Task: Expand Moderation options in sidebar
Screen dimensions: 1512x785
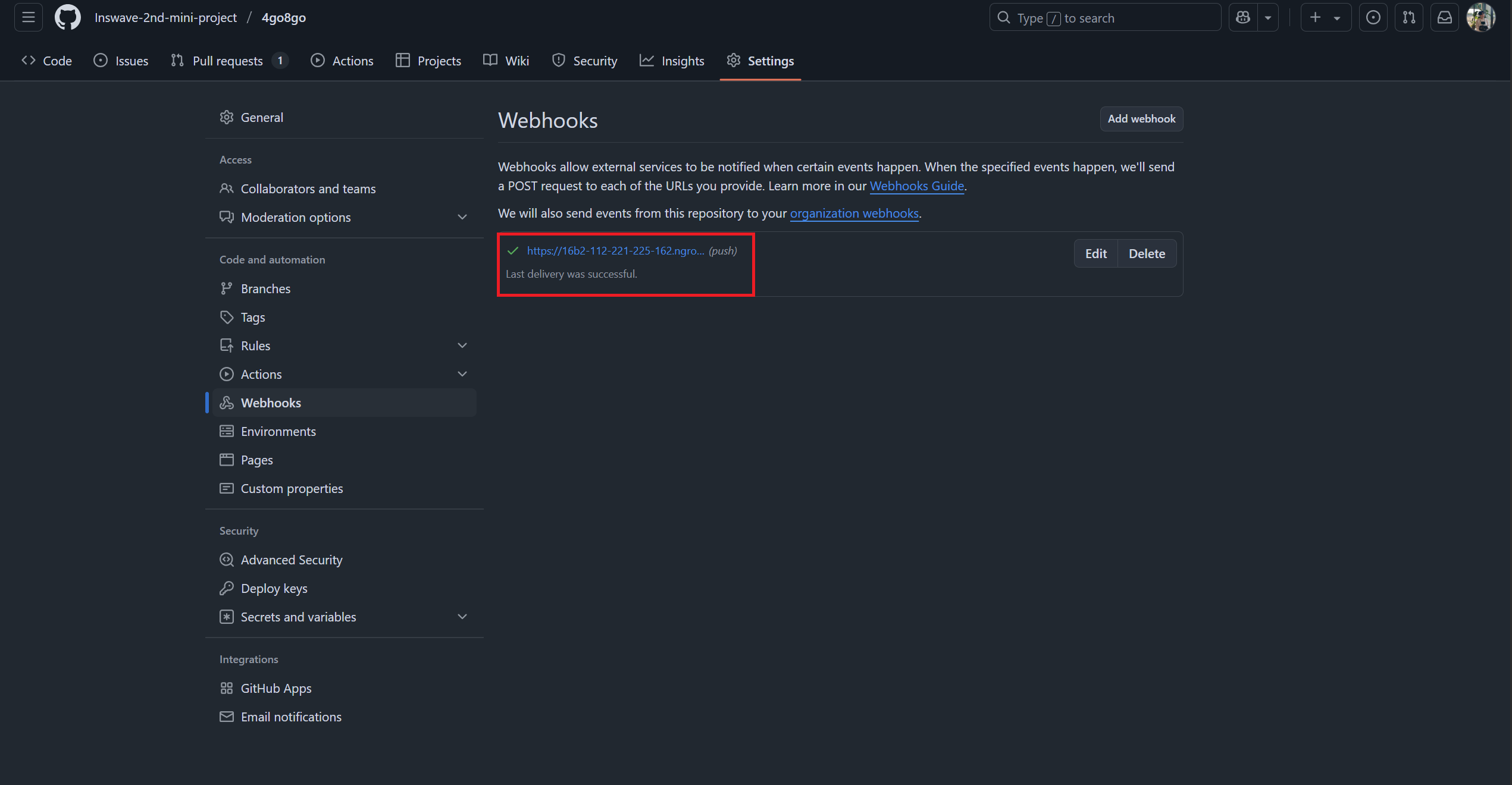Action: 462,217
